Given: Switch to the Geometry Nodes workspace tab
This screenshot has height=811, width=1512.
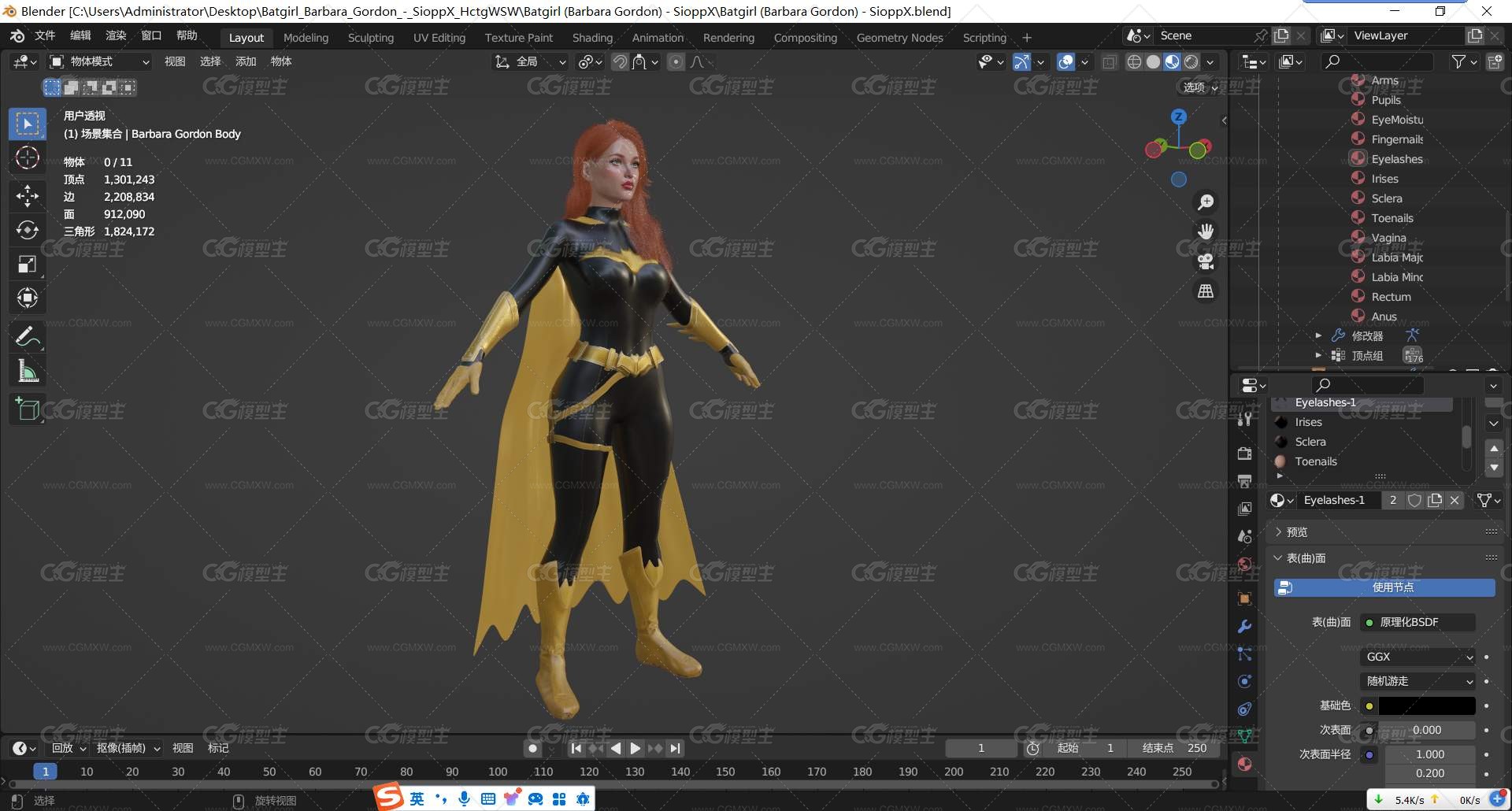Looking at the screenshot, I should [x=899, y=37].
